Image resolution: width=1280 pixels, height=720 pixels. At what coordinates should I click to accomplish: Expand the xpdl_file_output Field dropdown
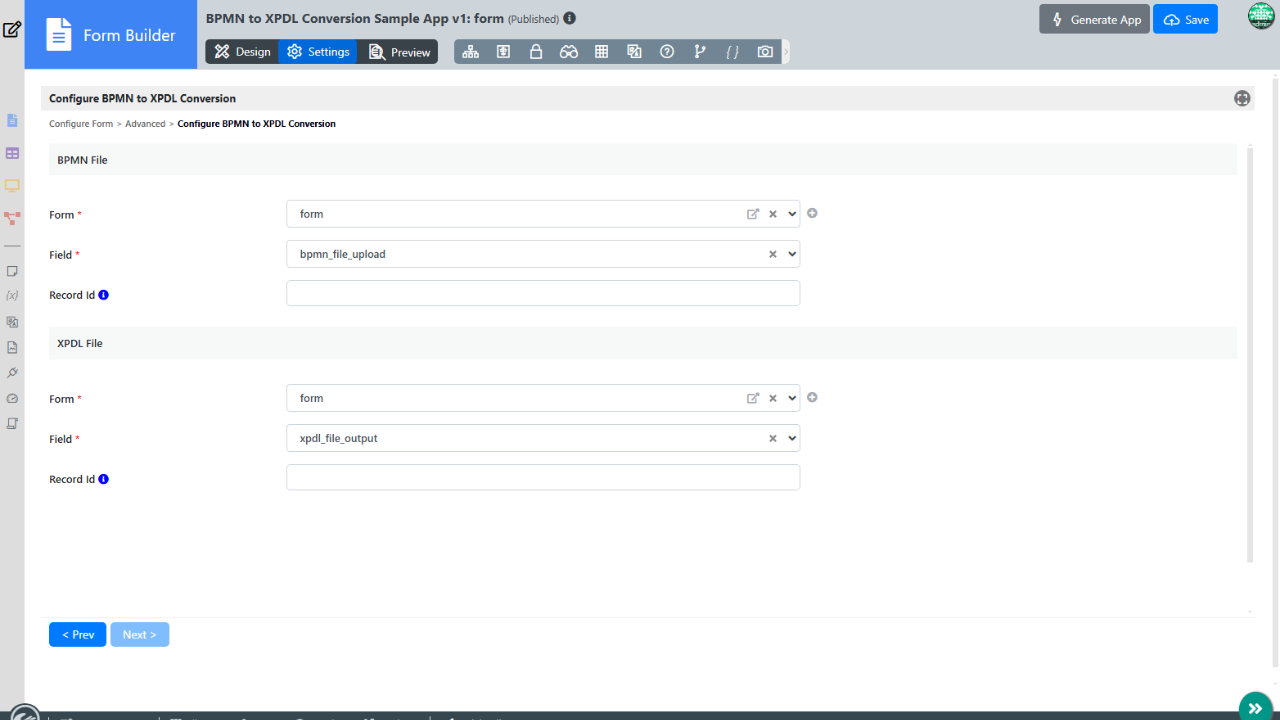pyautogui.click(x=793, y=438)
